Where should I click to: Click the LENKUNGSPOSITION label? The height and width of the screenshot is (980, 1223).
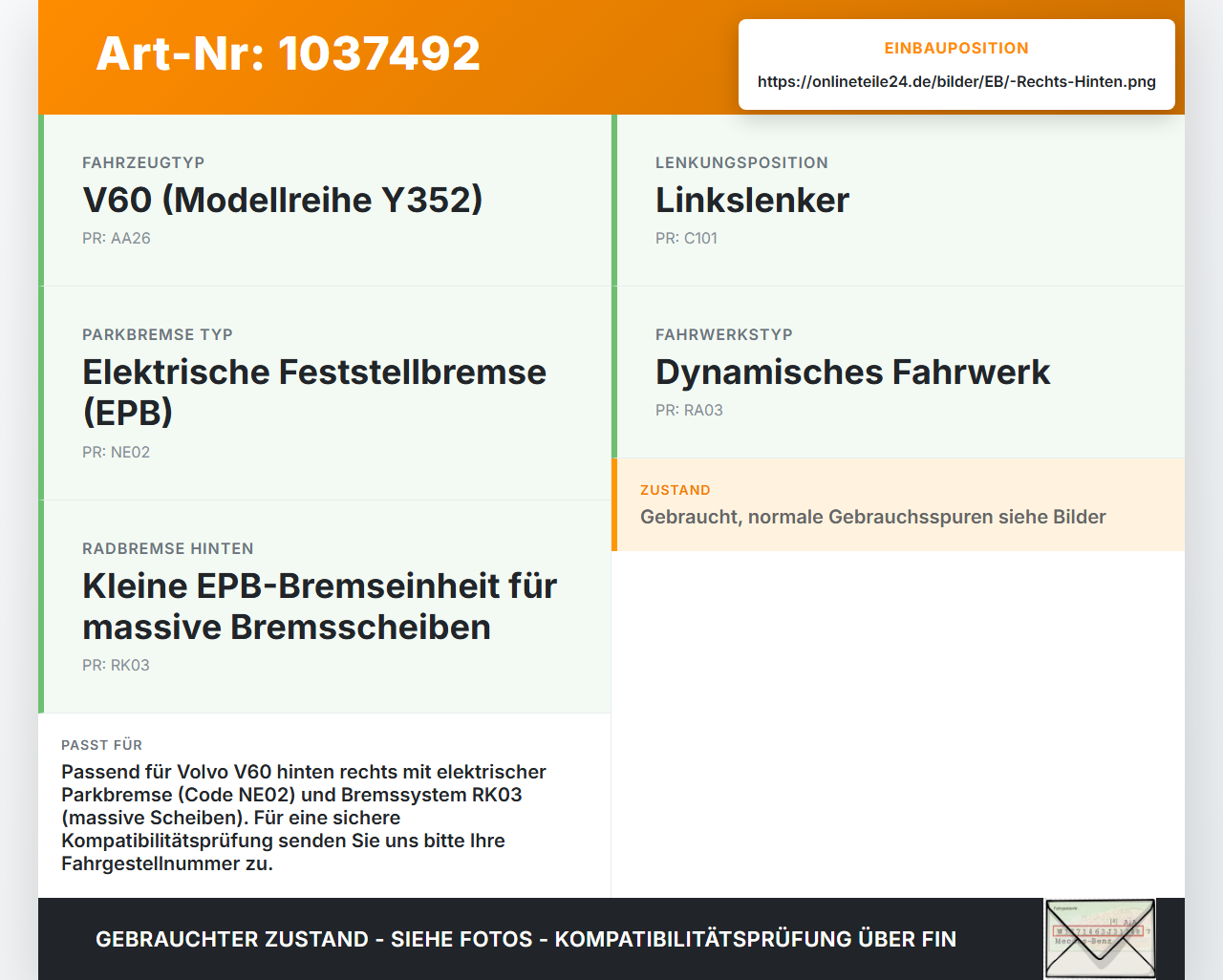point(741,162)
